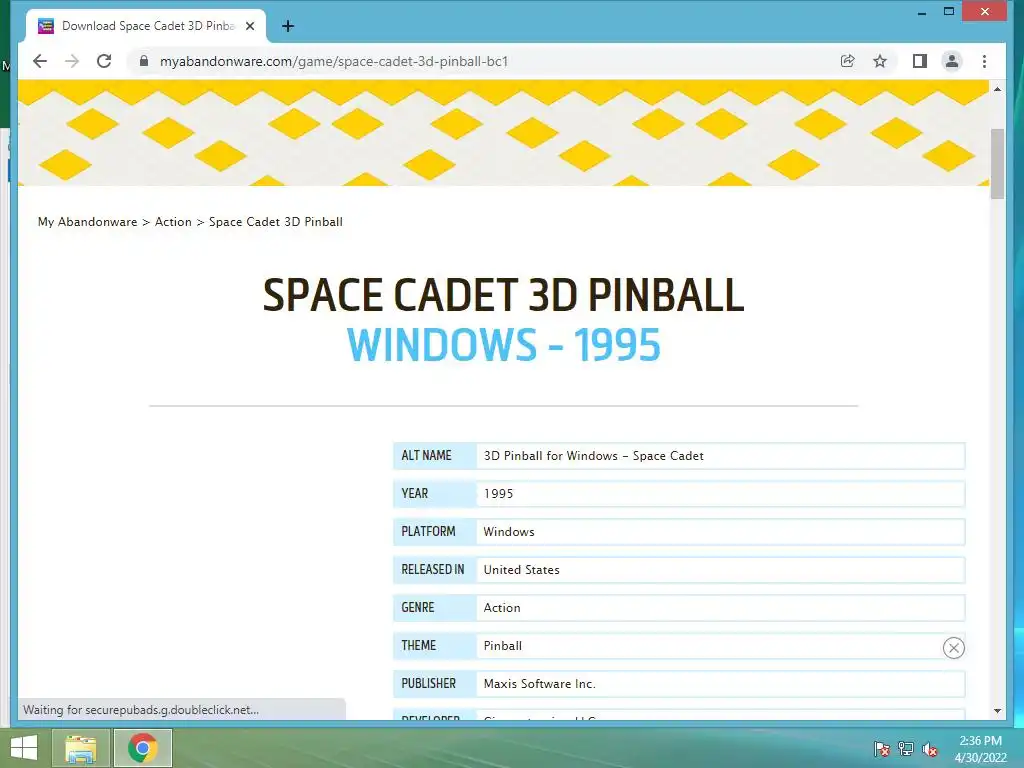This screenshot has height=768, width=1024.
Task: Bookmark this page with the star
Action: [x=880, y=61]
